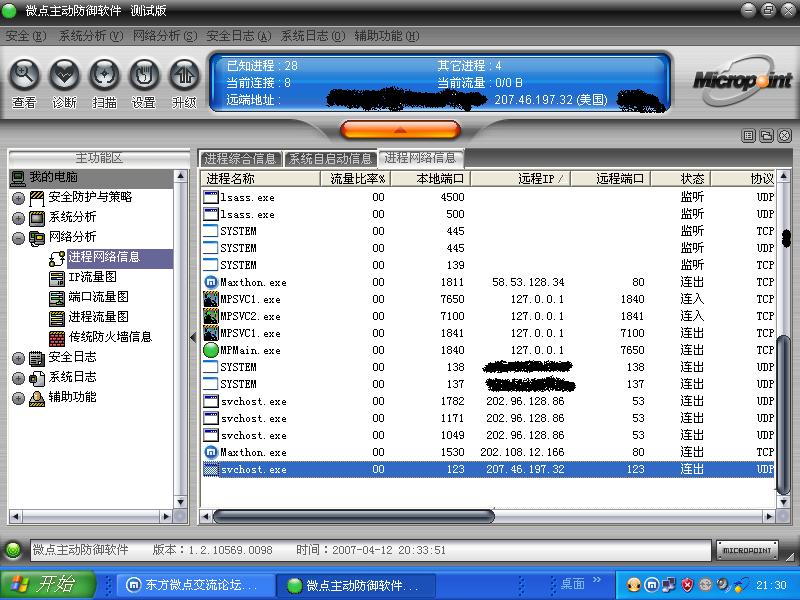The image size is (800, 600).
Task: Click the red shield tray icon
Action: [x=687, y=584]
